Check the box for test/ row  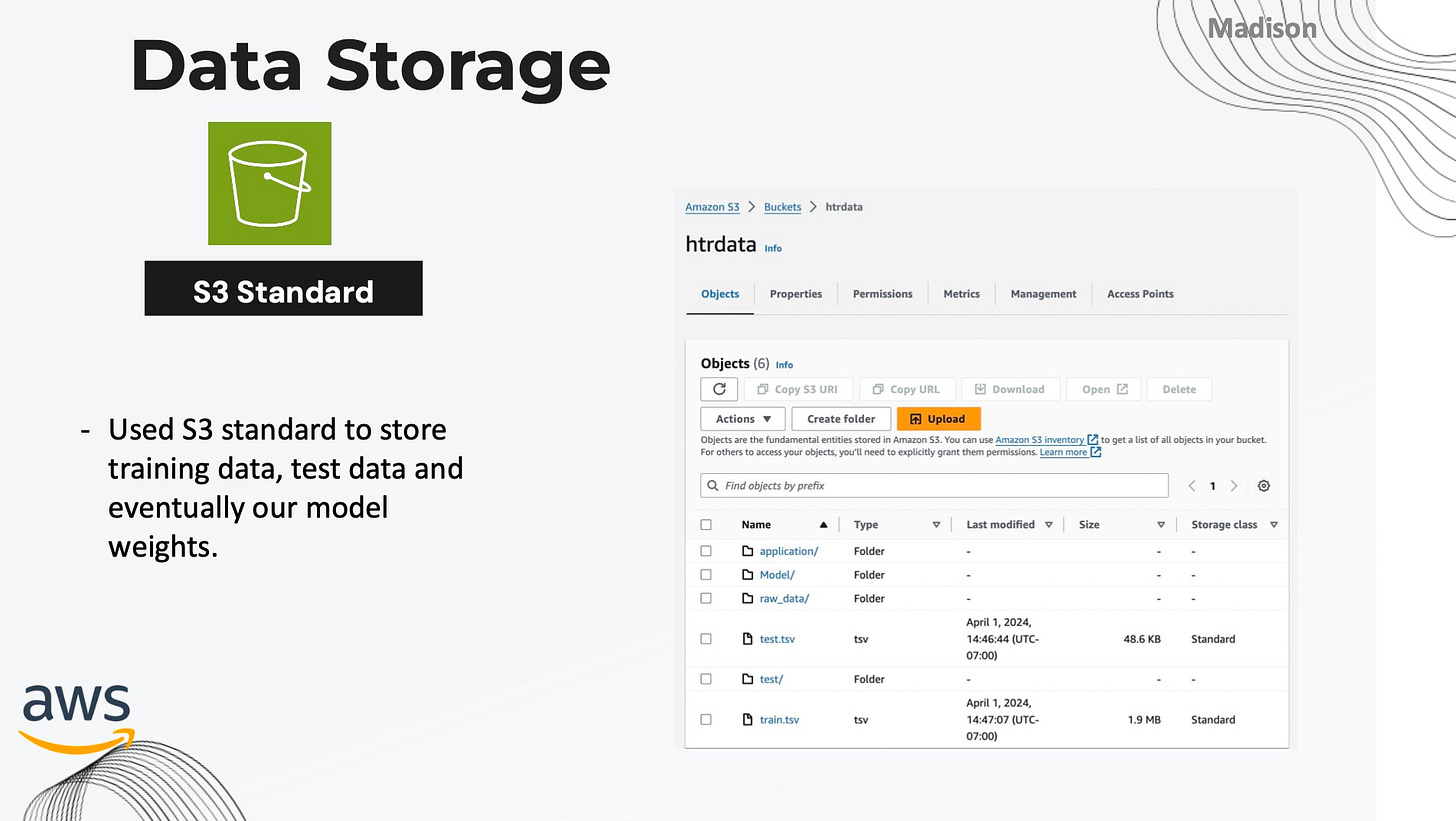[x=706, y=679]
